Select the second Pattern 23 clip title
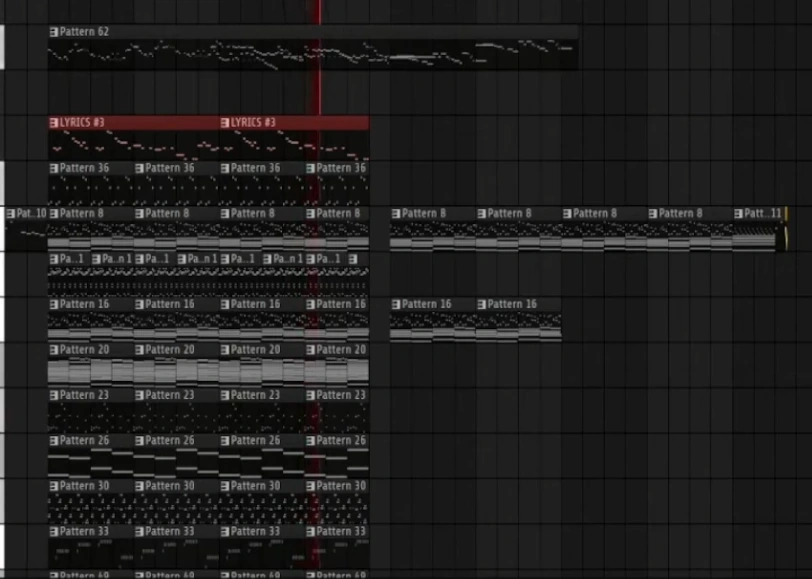The width and height of the screenshot is (812, 579). [170, 396]
